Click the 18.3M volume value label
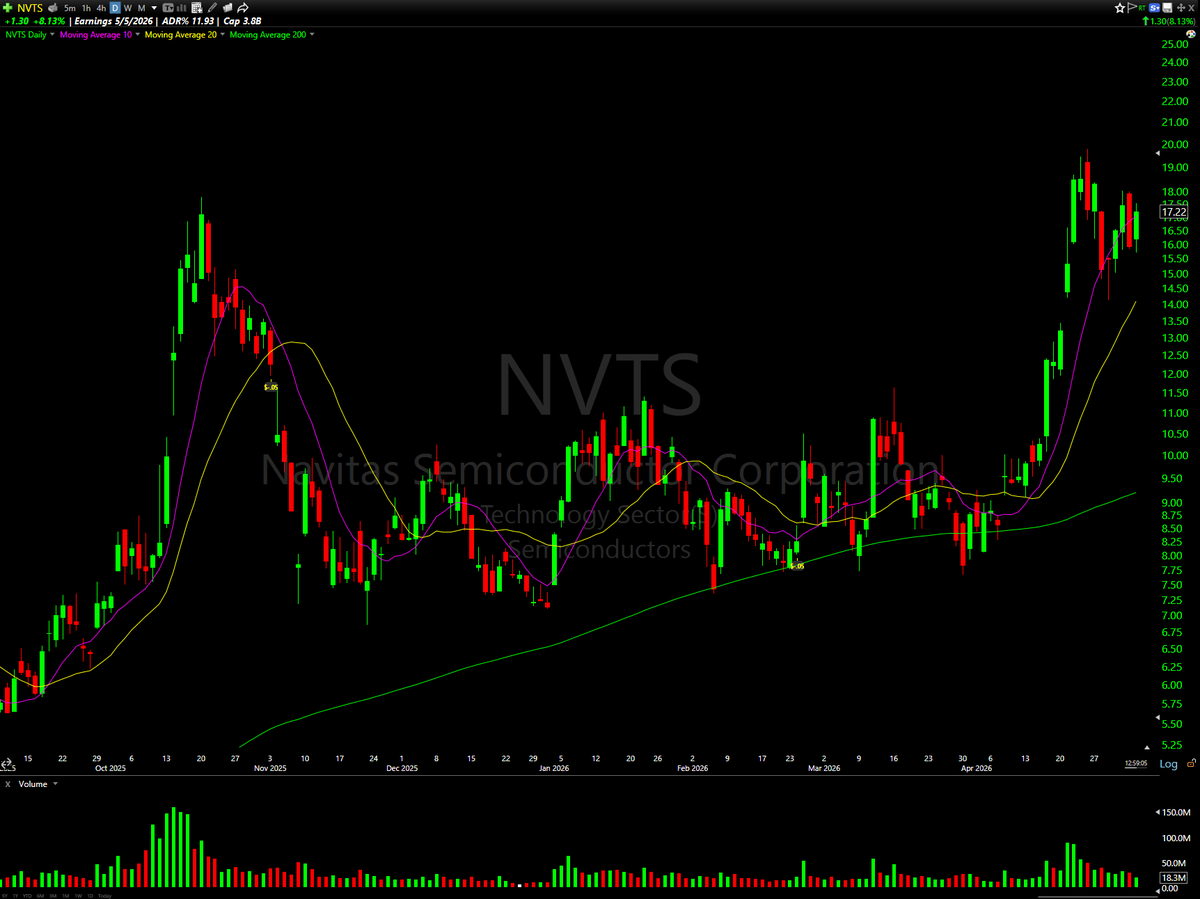Screen dimensions: 1200x899 point(1172,877)
